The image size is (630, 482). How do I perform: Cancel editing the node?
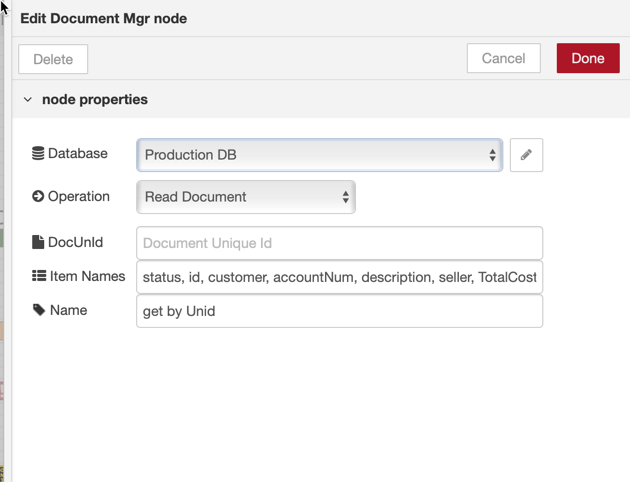pos(503,58)
